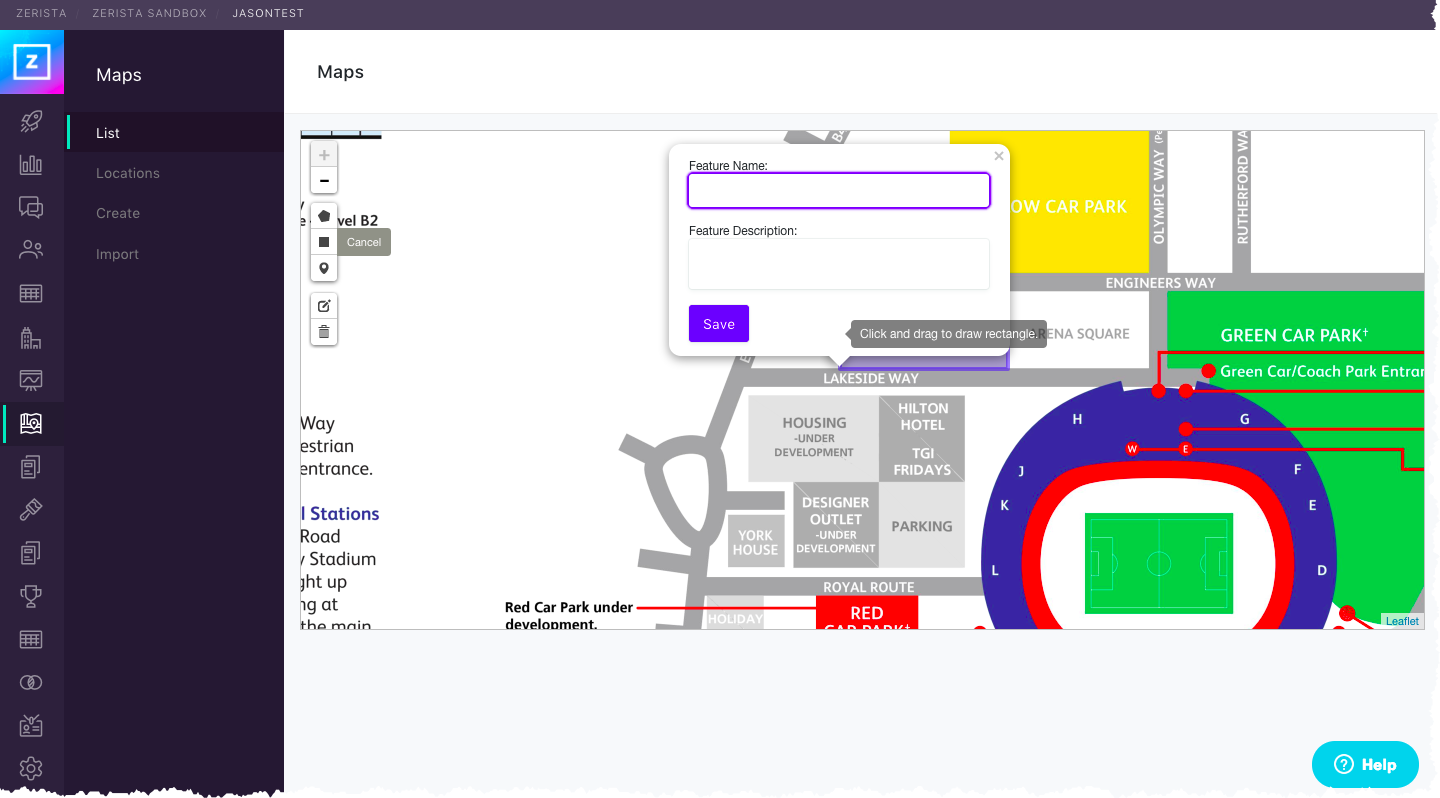Image resolution: width=1440 pixels, height=798 pixels.
Task: Open the documents icon above trophy icon
Action: 31,552
